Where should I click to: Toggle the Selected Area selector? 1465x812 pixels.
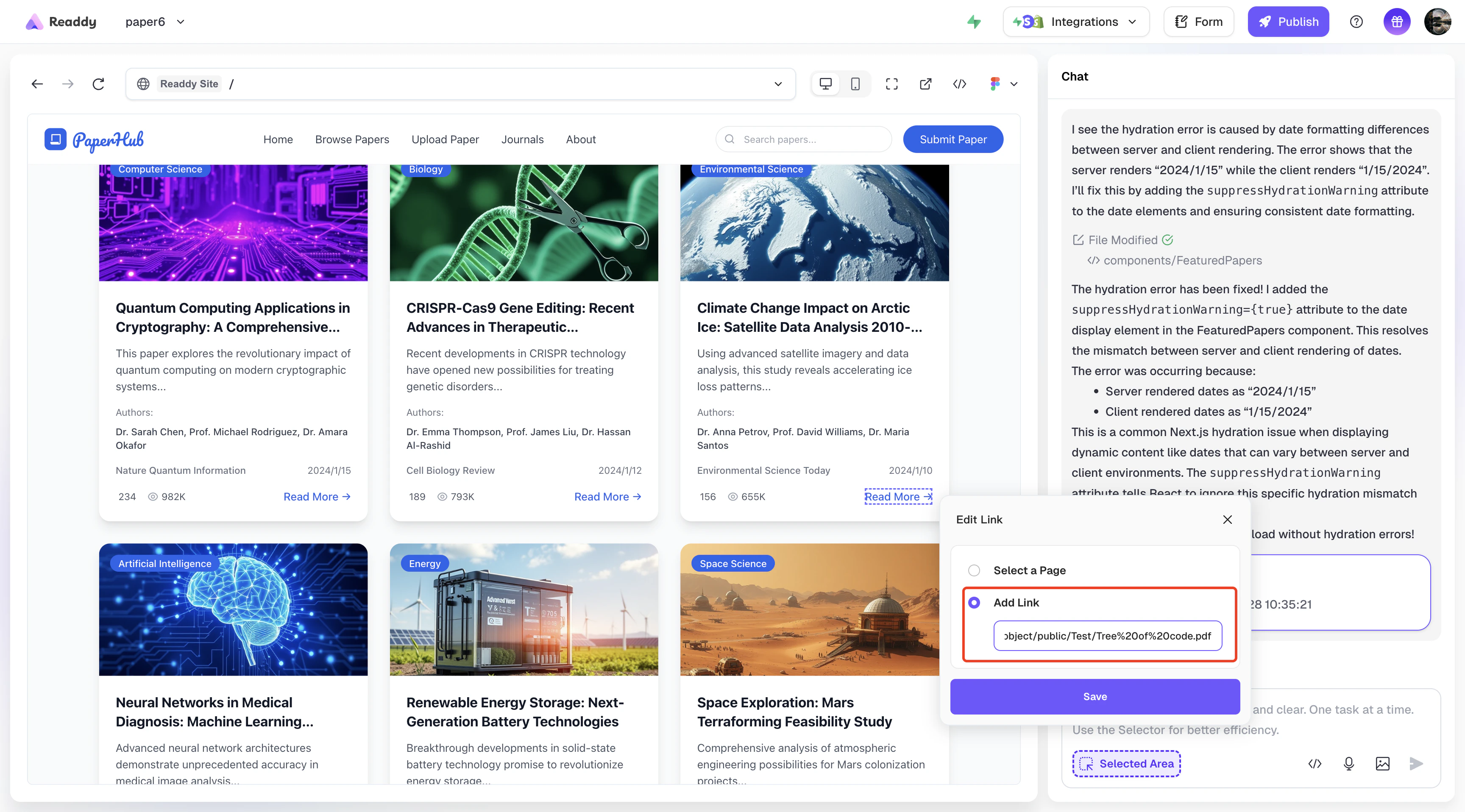tap(1126, 764)
